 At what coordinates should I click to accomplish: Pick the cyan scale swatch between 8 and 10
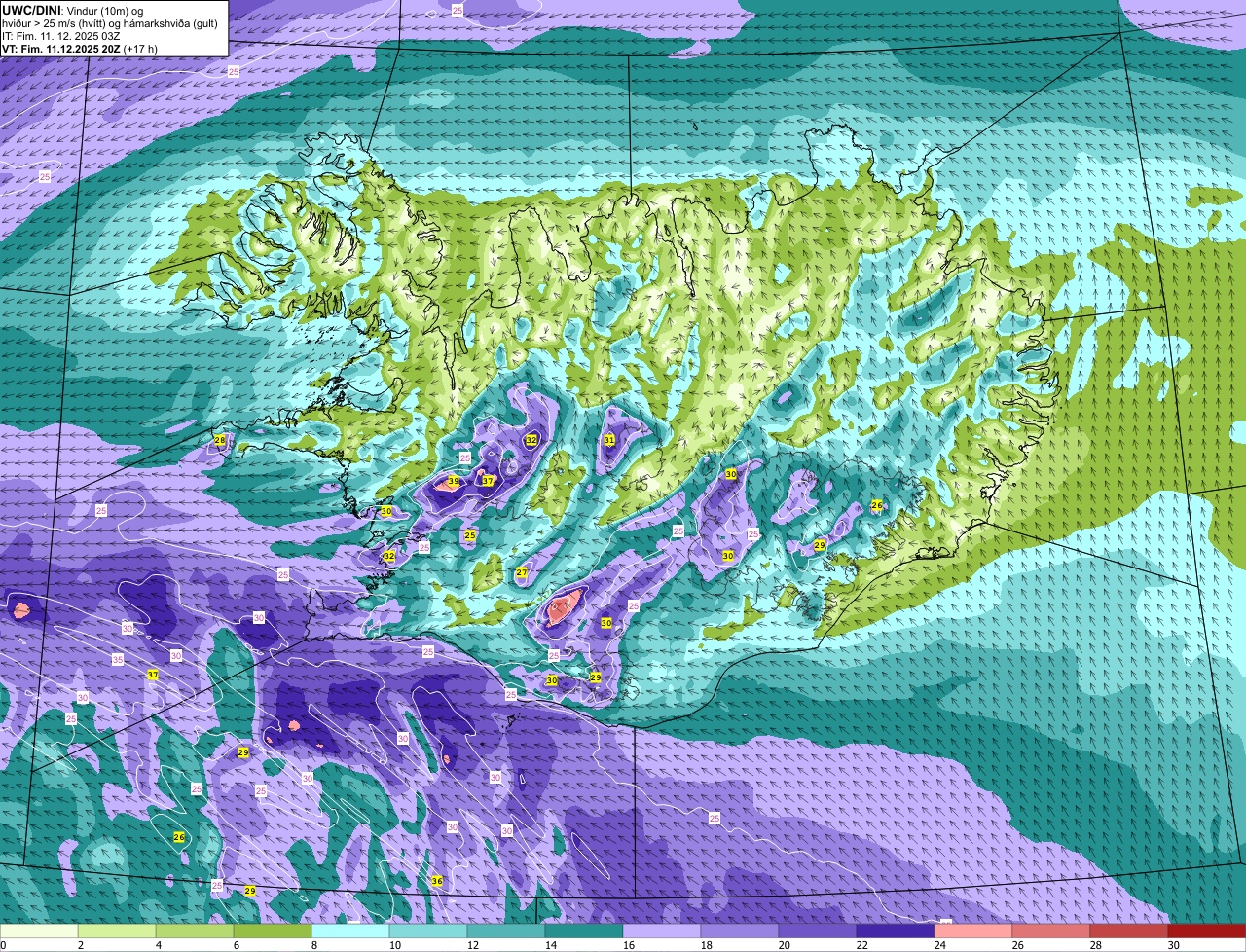[x=350, y=932]
